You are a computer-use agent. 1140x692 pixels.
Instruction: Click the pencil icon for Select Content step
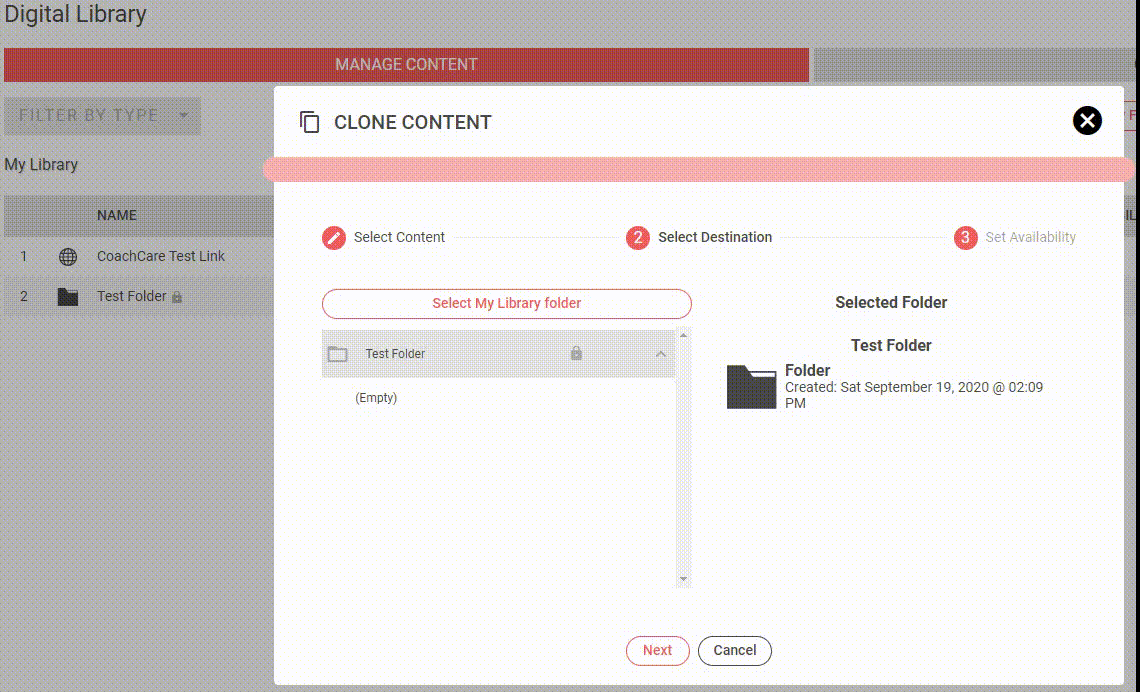(x=333, y=237)
